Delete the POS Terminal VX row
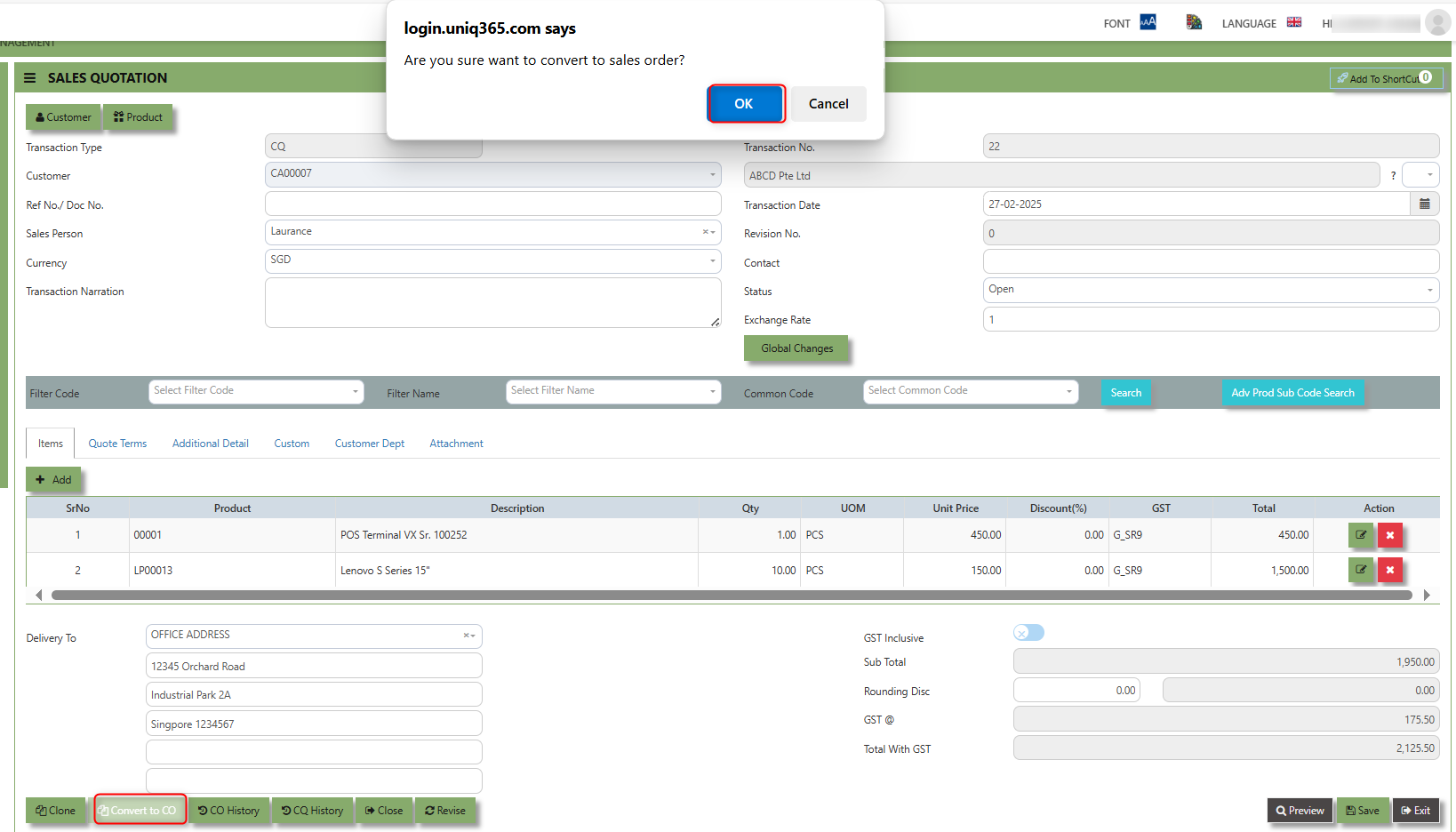Screen dimensions: 1456x832 tap(1390, 535)
